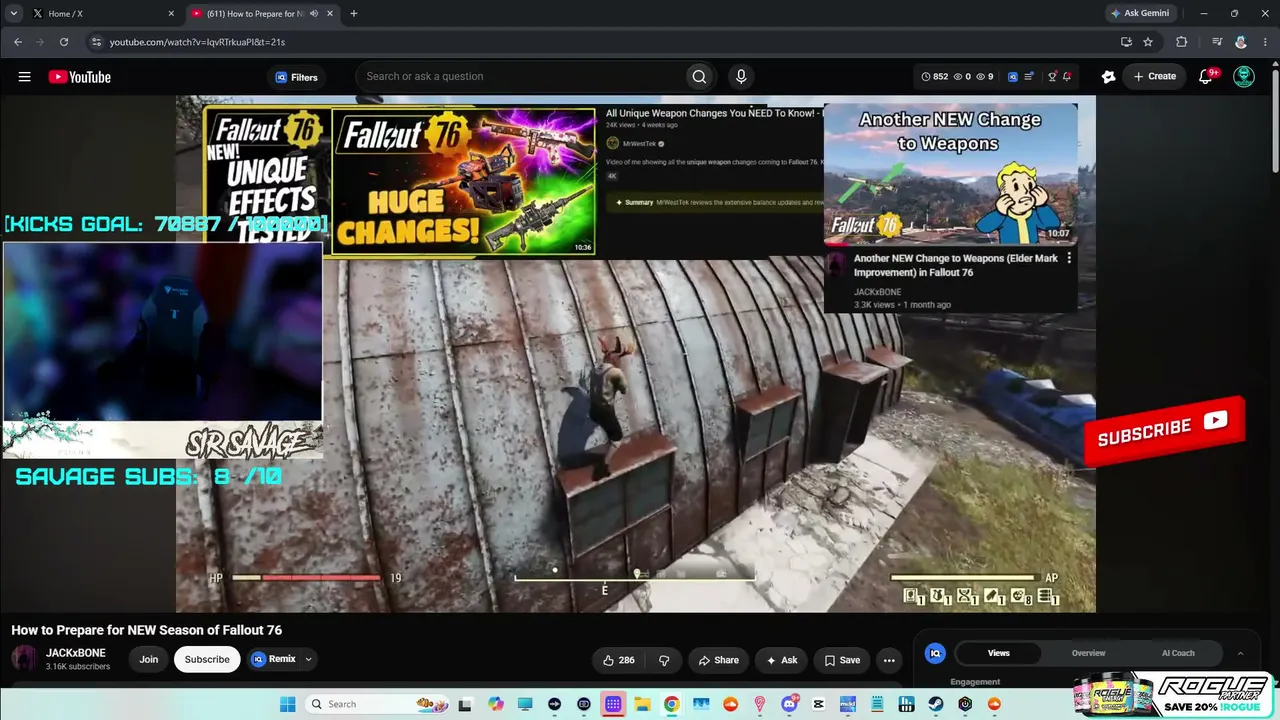
Task: Click the vidIQ alert bell icon
Action: coord(1067,77)
